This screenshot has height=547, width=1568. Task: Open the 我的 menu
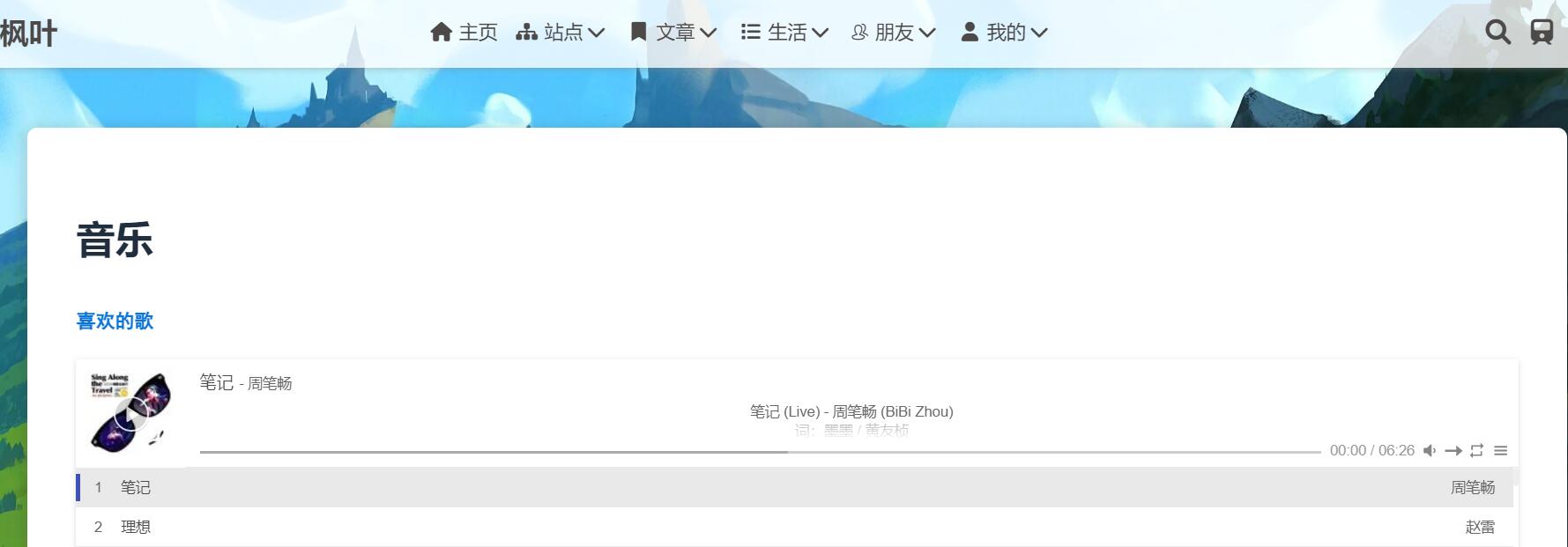pos(1004,33)
